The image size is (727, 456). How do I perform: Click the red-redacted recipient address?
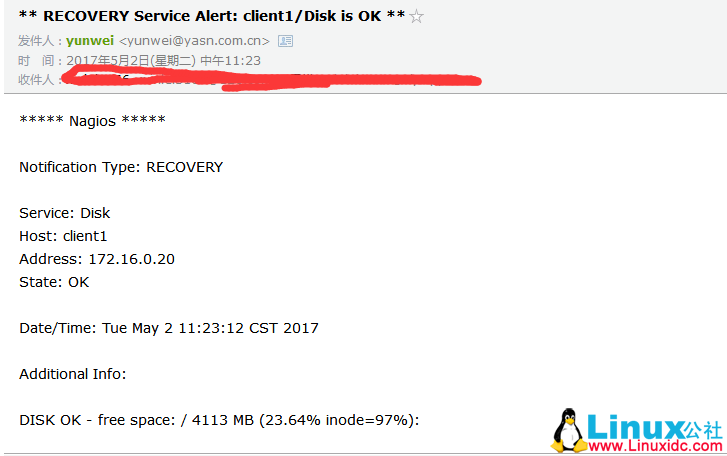click(272, 78)
